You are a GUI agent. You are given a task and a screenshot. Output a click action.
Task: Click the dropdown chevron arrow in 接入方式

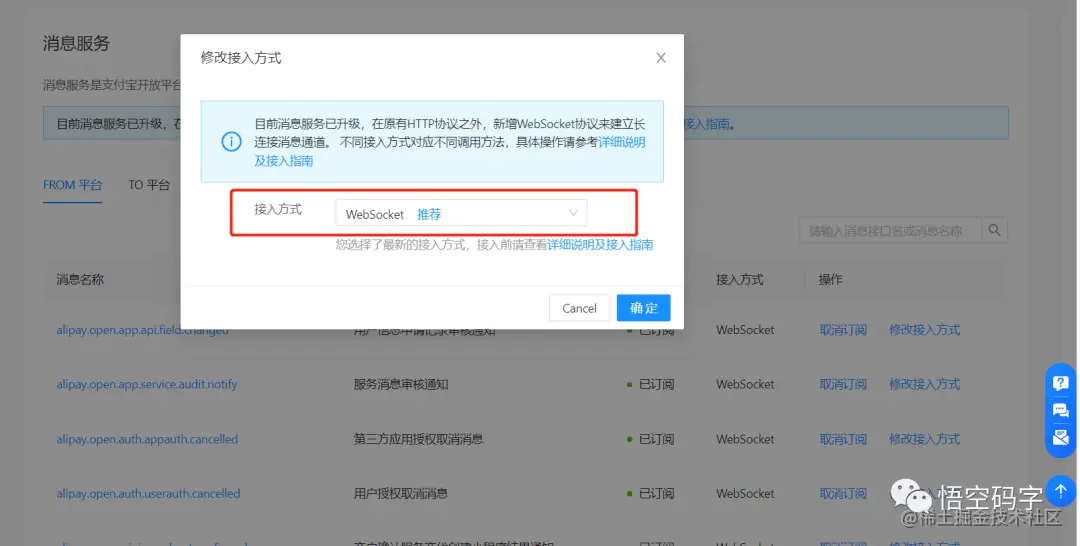click(573, 213)
